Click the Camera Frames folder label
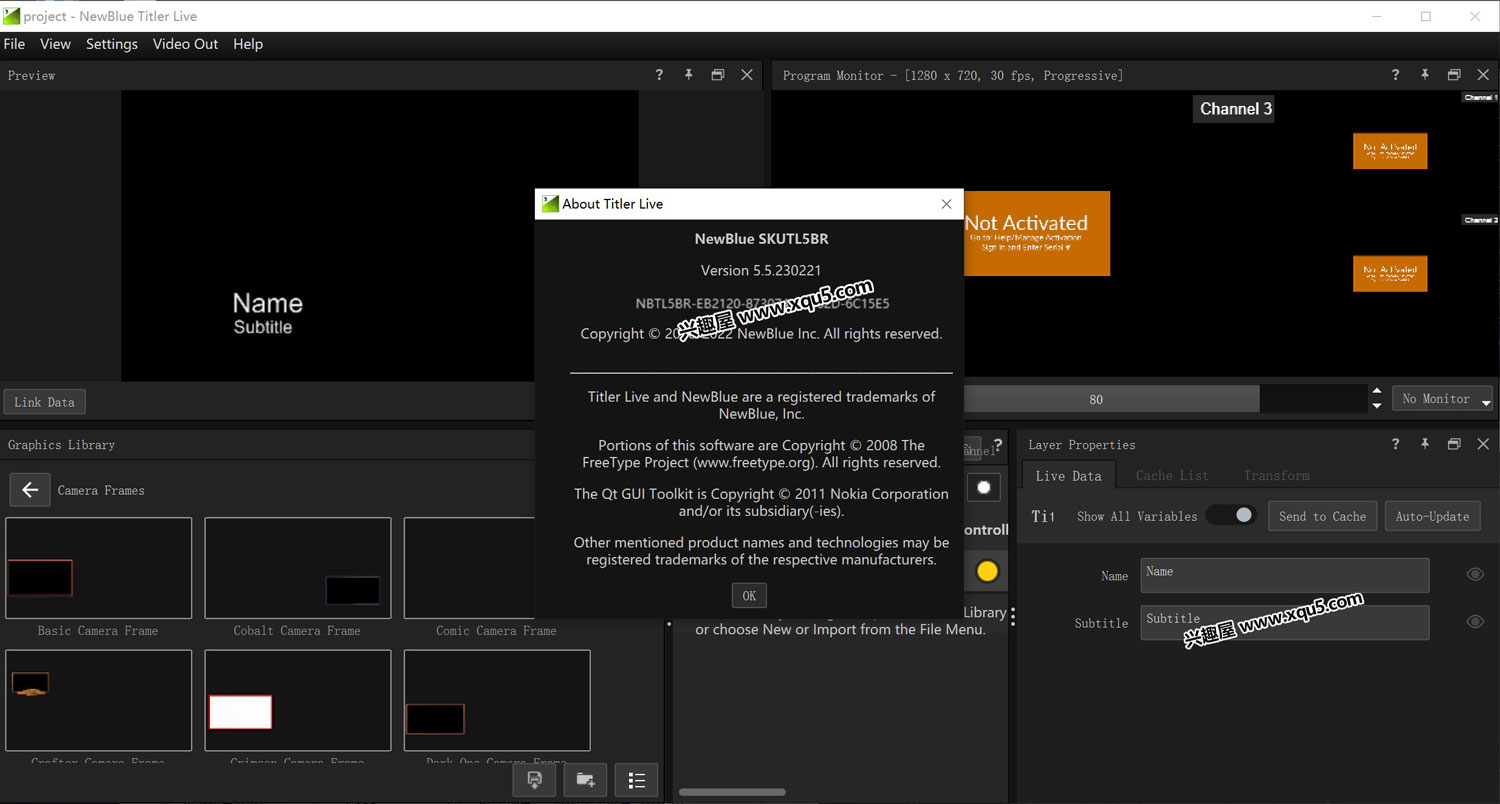Image resolution: width=1500 pixels, height=804 pixels. pos(101,490)
